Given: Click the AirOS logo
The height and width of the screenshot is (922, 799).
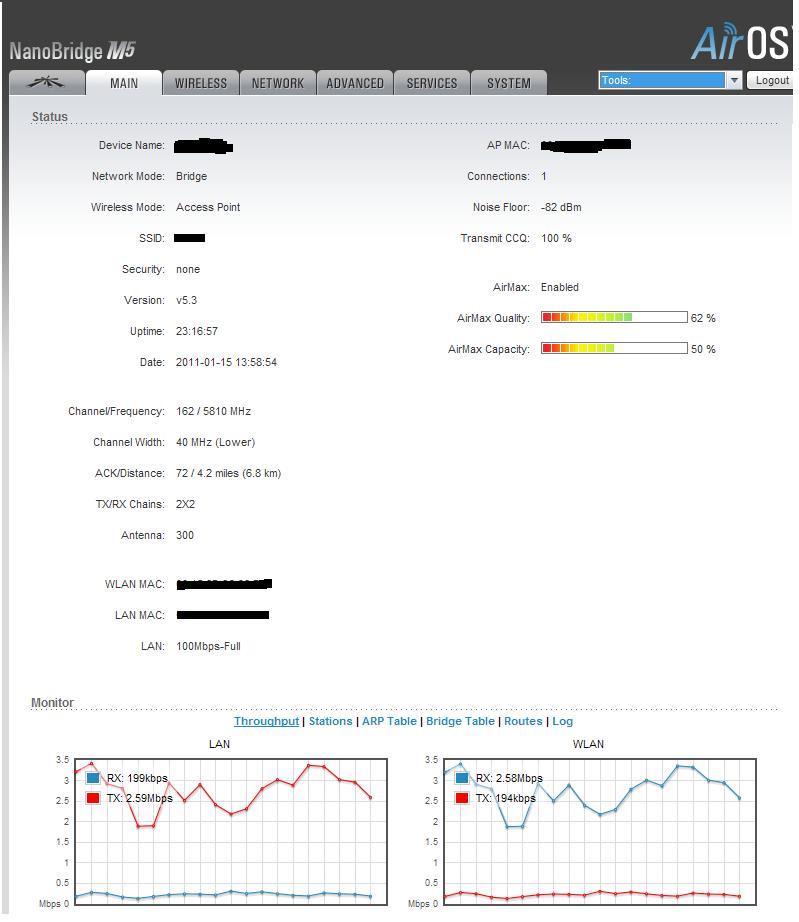Looking at the screenshot, I should 741,42.
